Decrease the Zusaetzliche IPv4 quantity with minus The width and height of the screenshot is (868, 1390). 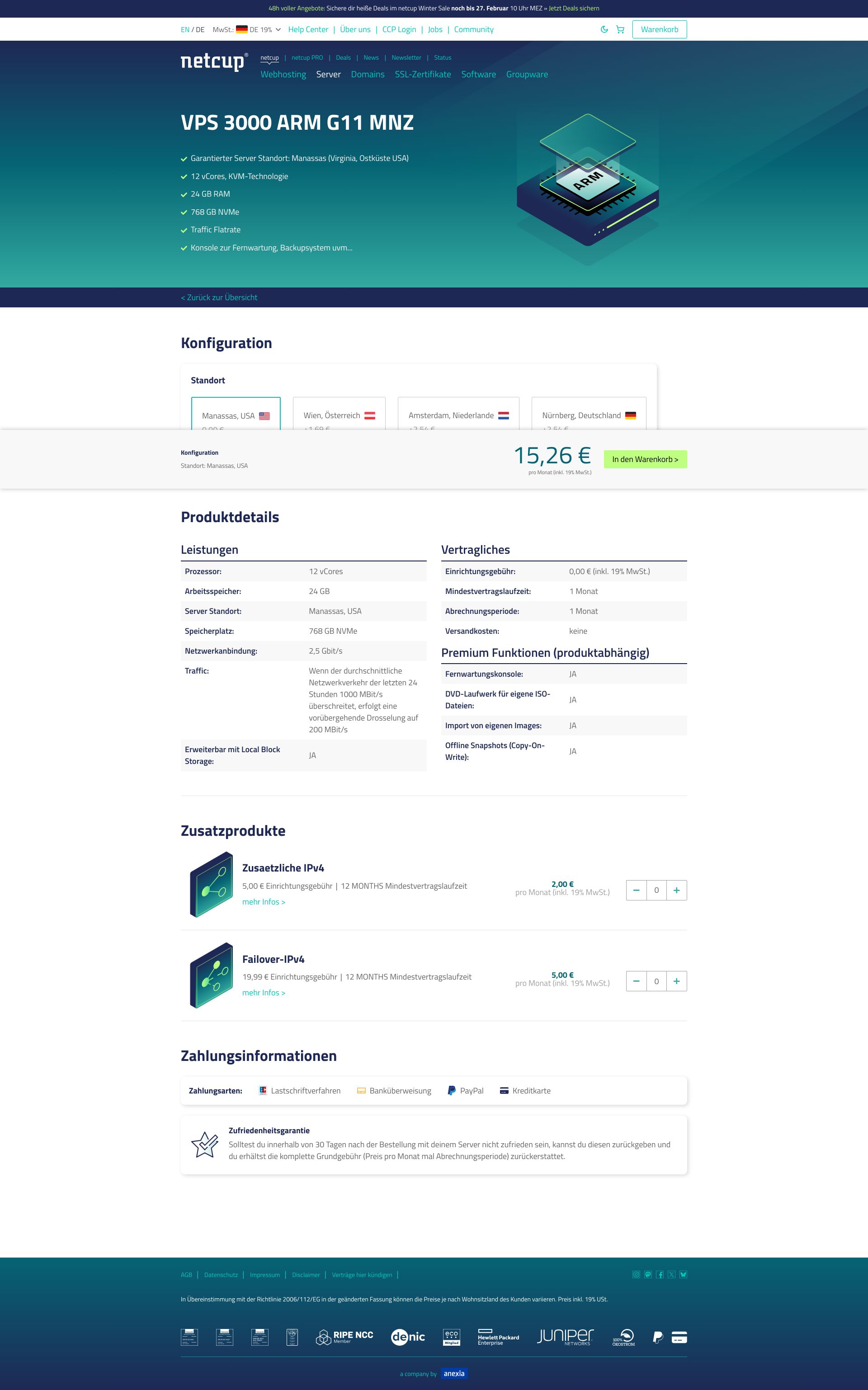pyautogui.click(x=636, y=890)
